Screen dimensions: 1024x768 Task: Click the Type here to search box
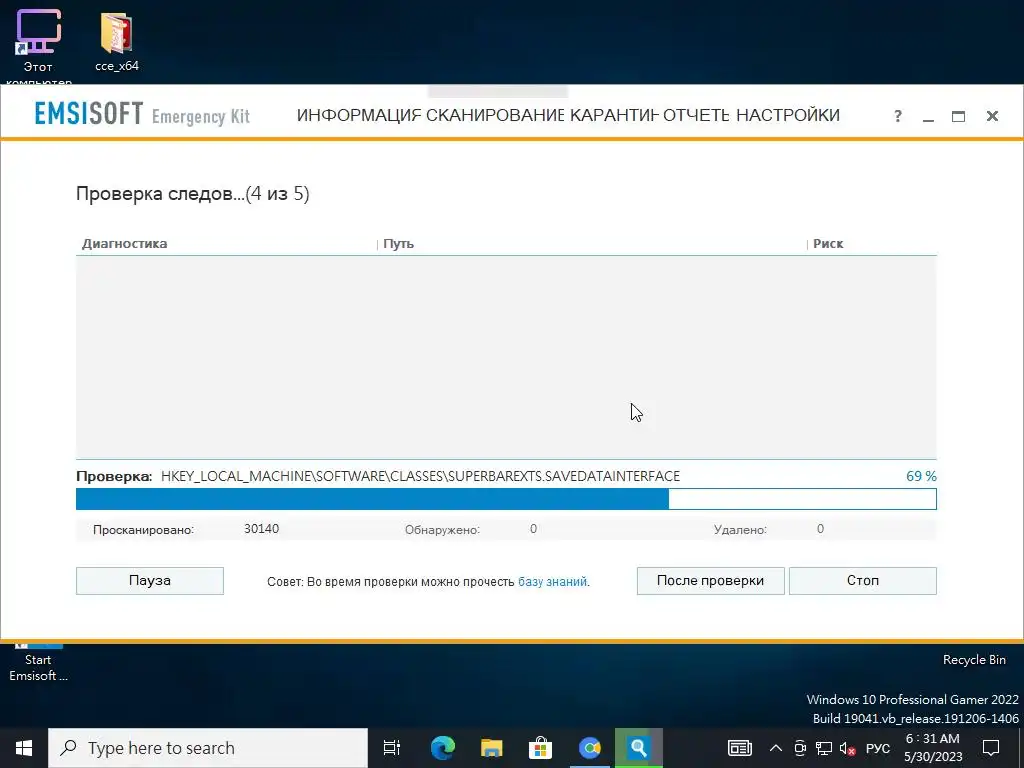click(x=208, y=748)
